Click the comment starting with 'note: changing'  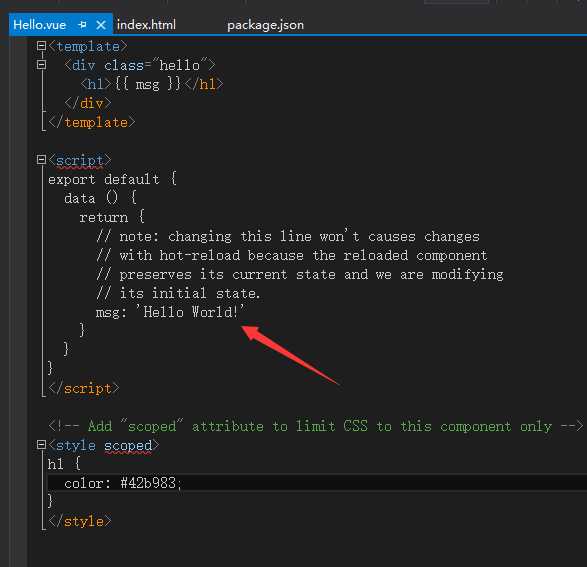(x=288, y=237)
